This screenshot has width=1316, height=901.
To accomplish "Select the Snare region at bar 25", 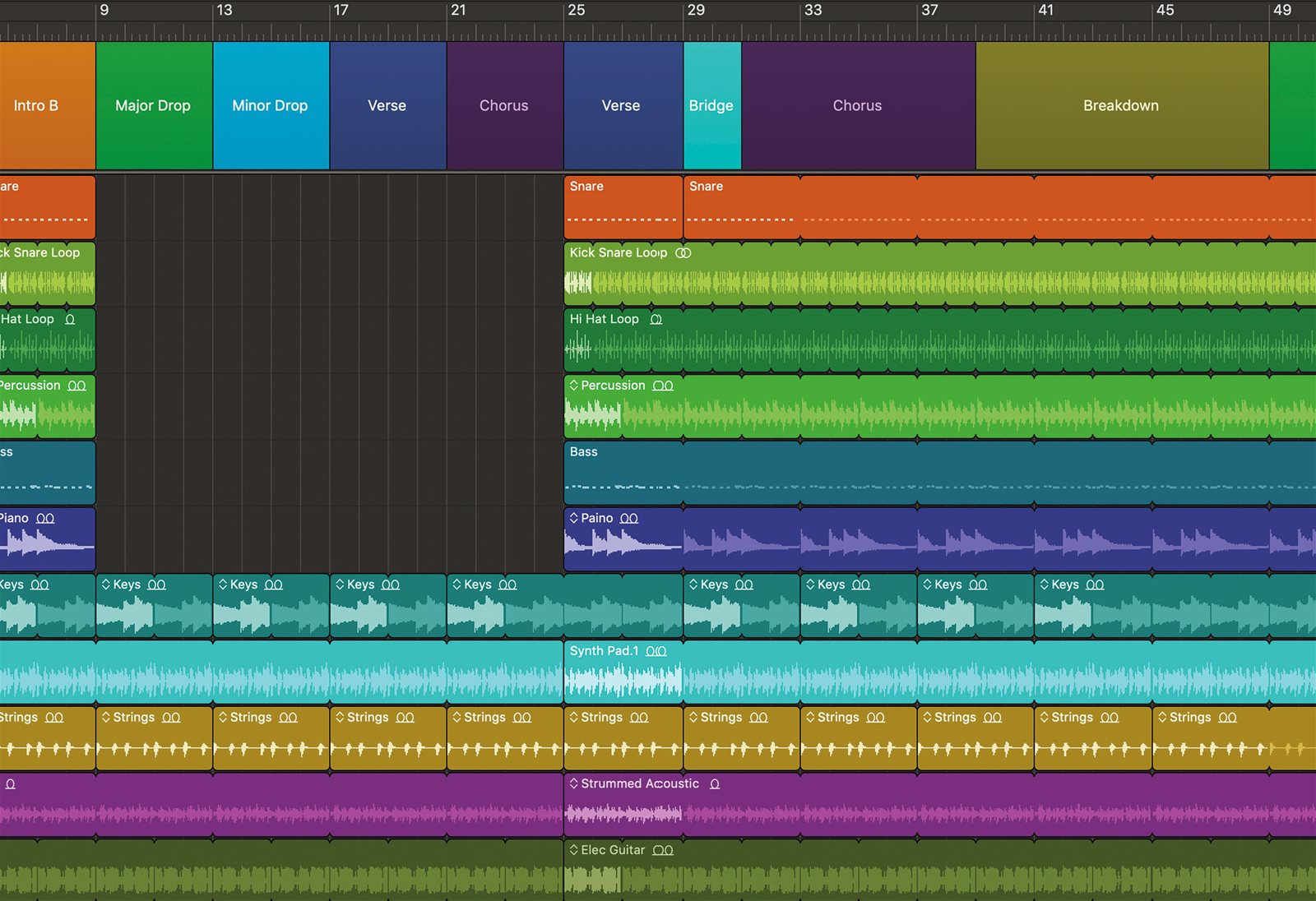I will pyautogui.click(x=623, y=207).
